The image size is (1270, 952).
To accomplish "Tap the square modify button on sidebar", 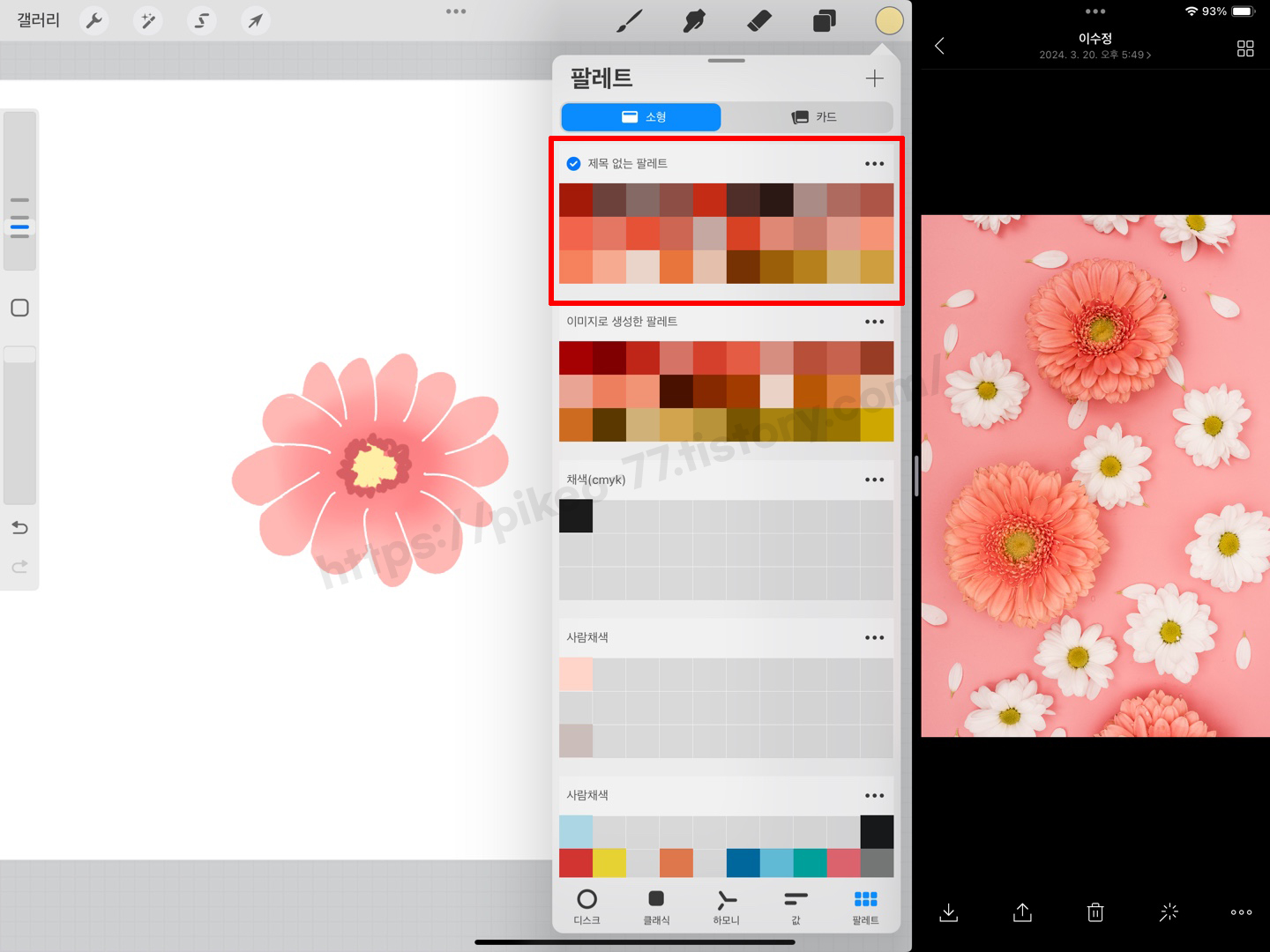I will tap(19, 308).
